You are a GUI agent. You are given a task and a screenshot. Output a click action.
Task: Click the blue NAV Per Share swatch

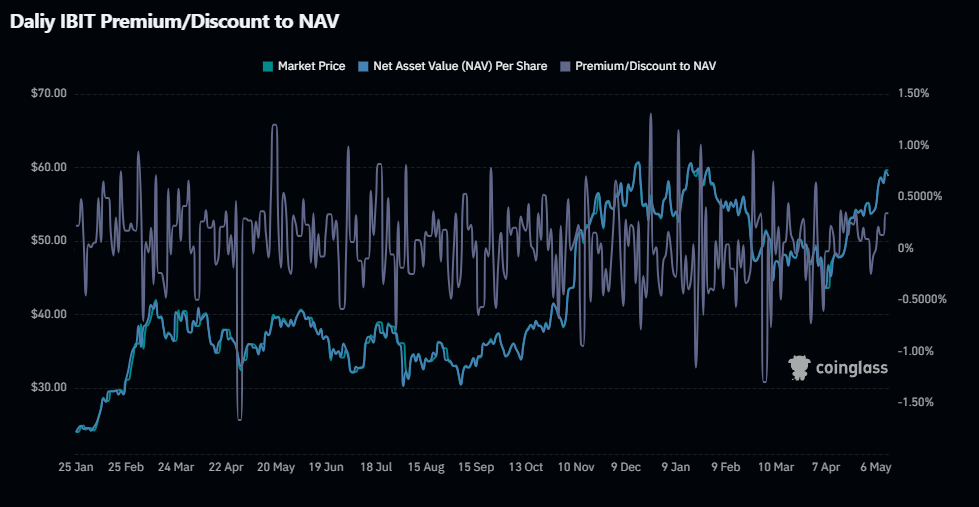coord(363,66)
